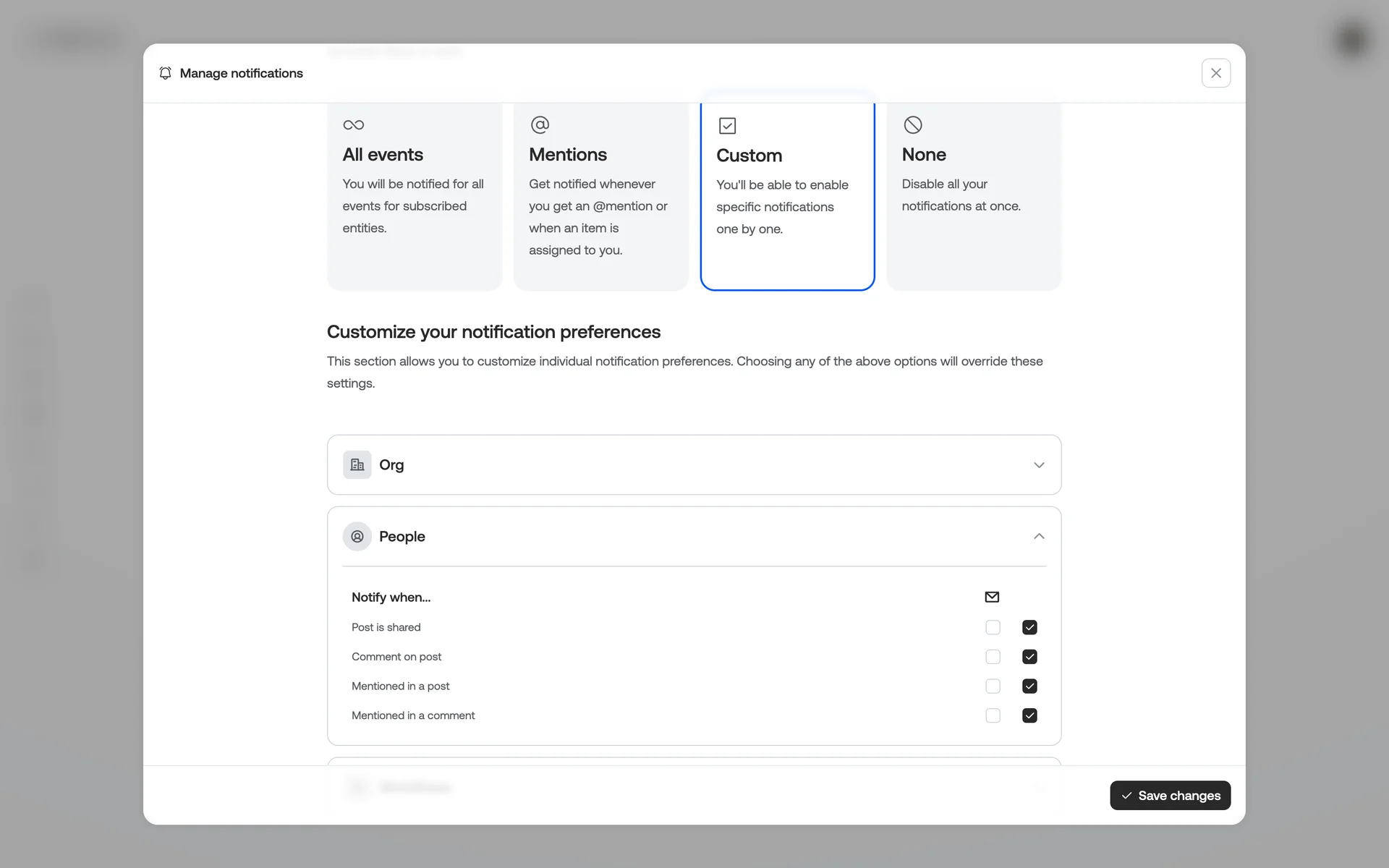Screen dimensions: 1389x868
Task: Expand the Org section chevron
Action: 1039,465
